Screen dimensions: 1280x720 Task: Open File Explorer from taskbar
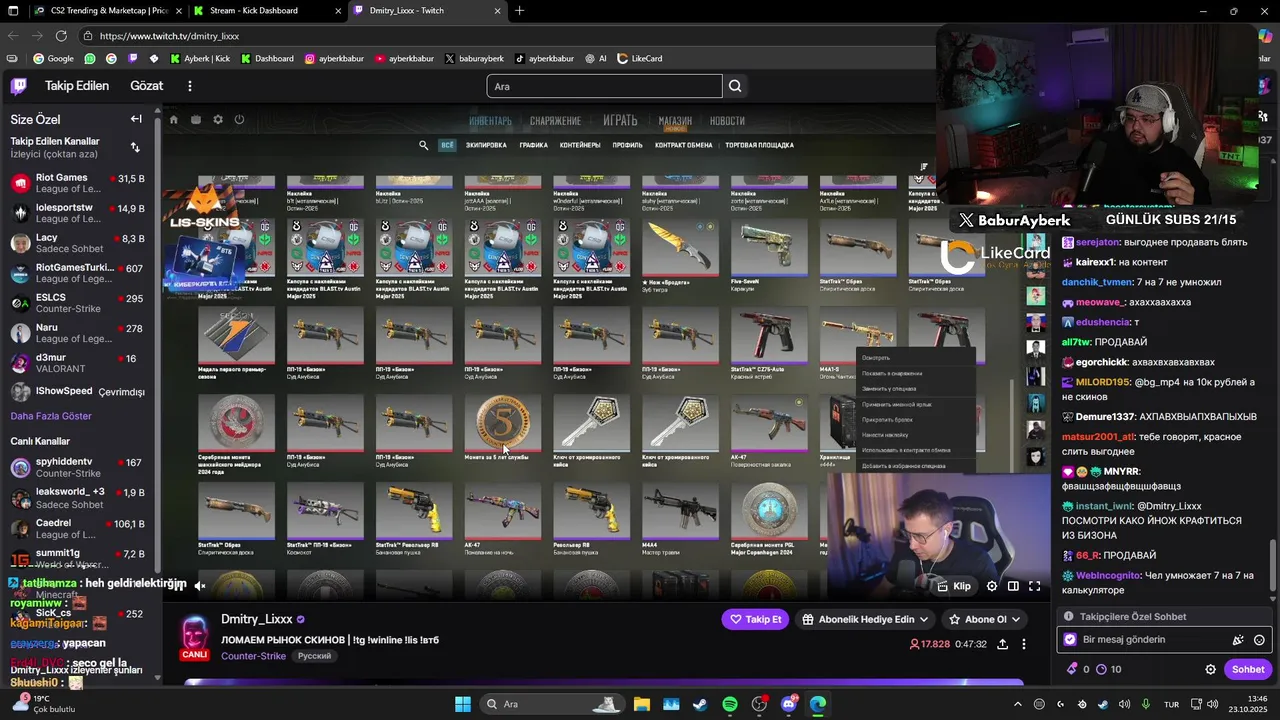641,704
